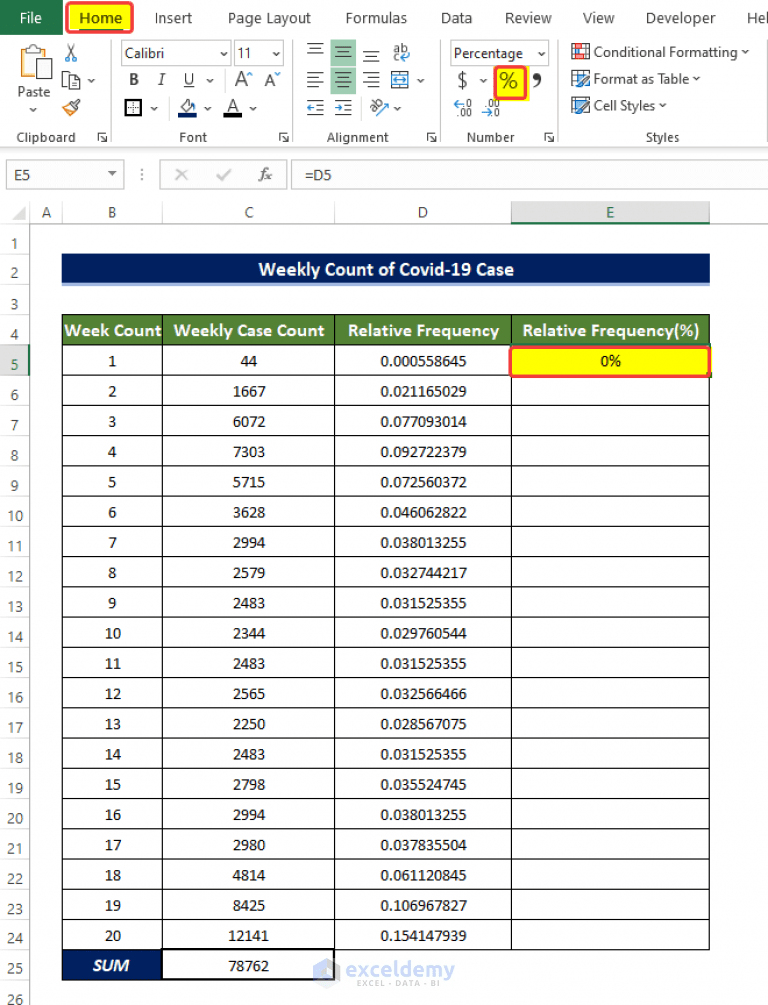Switch to the Formulas tab

376,18
